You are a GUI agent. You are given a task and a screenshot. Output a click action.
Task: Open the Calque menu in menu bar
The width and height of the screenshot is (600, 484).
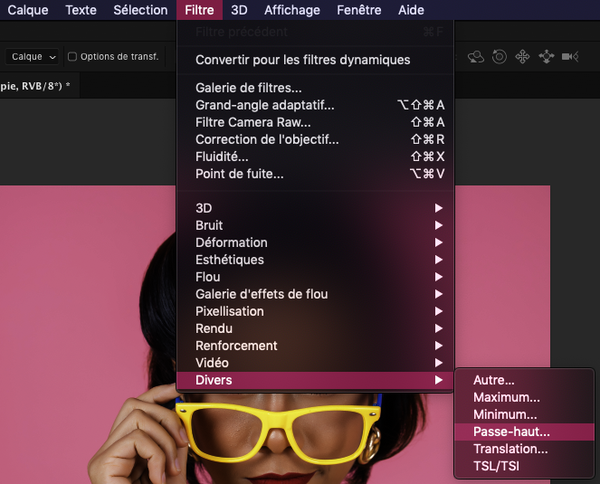click(x=28, y=10)
